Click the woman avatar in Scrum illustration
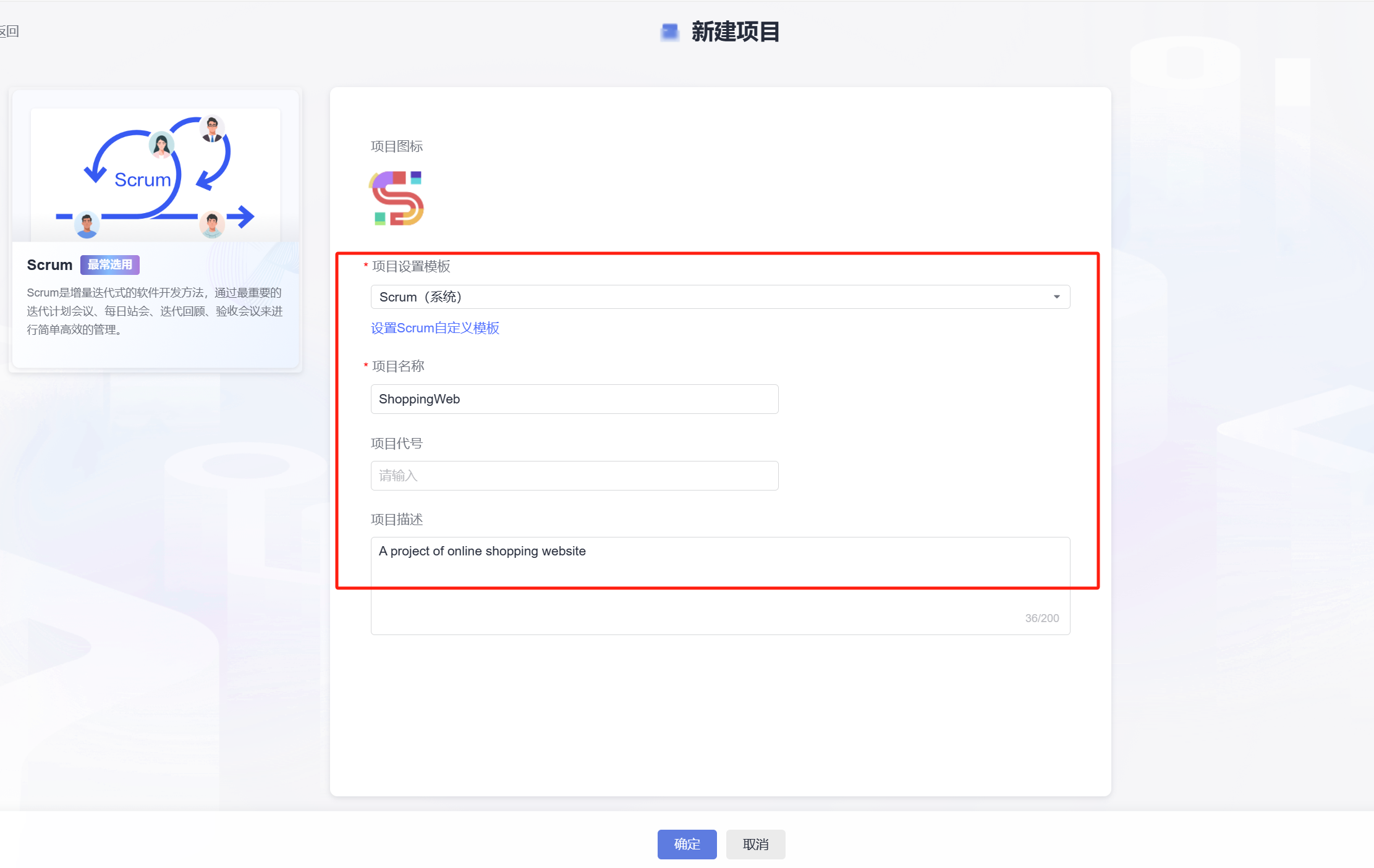Viewport: 1374px width, 868px height. [x=161, y=145]
